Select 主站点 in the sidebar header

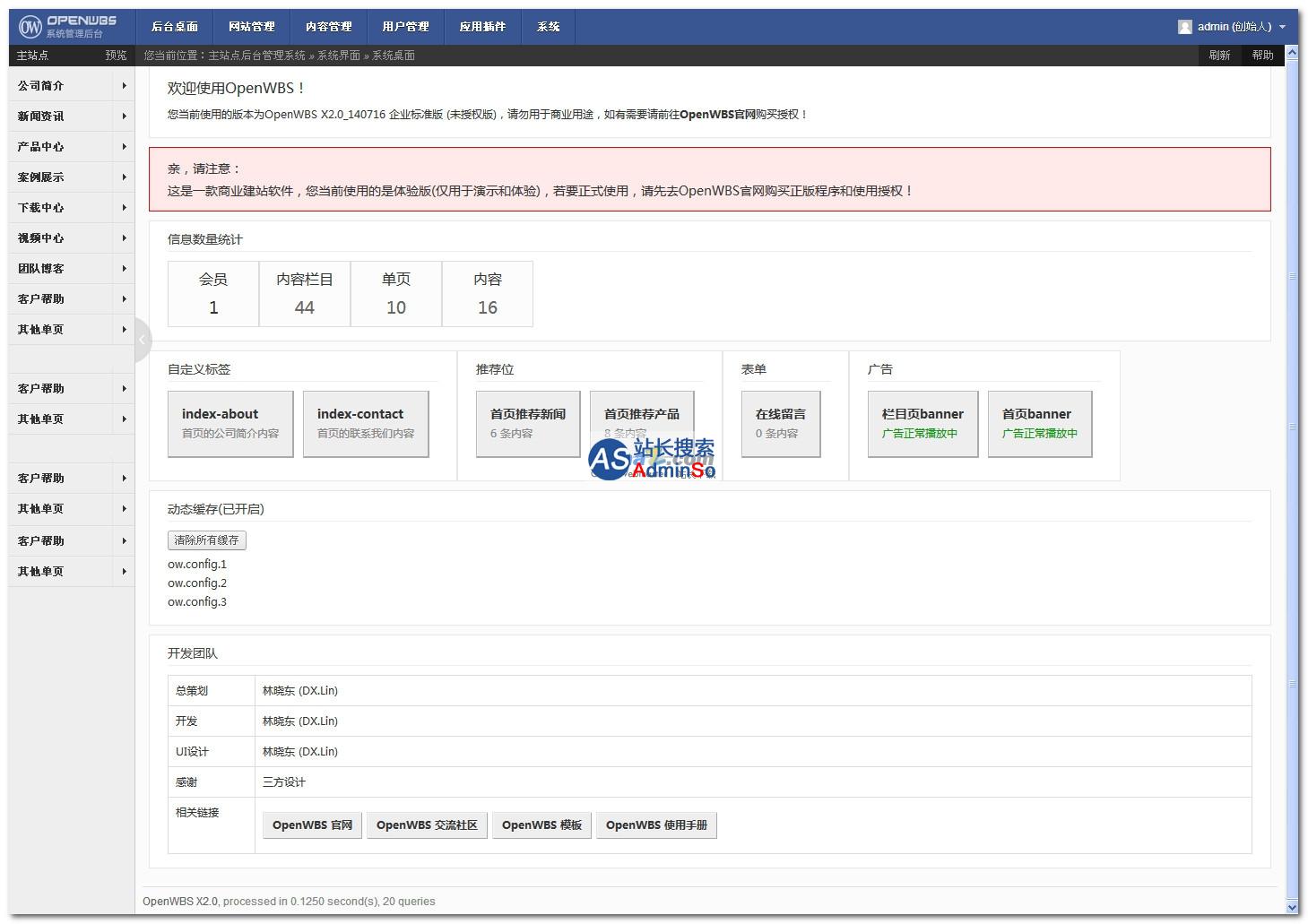32,56
